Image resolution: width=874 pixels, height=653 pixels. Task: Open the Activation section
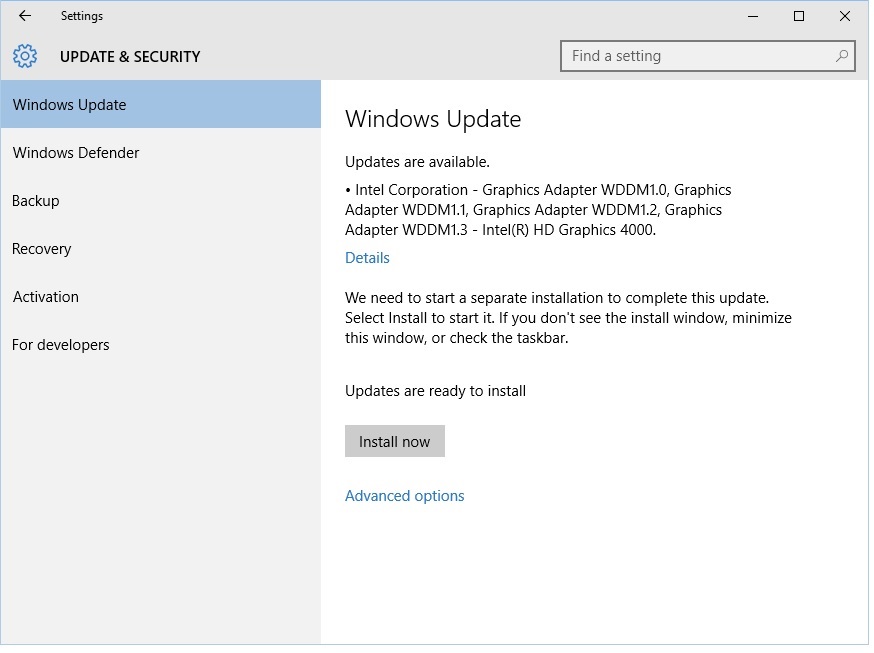pyautogui.click(x=45, y=297)
